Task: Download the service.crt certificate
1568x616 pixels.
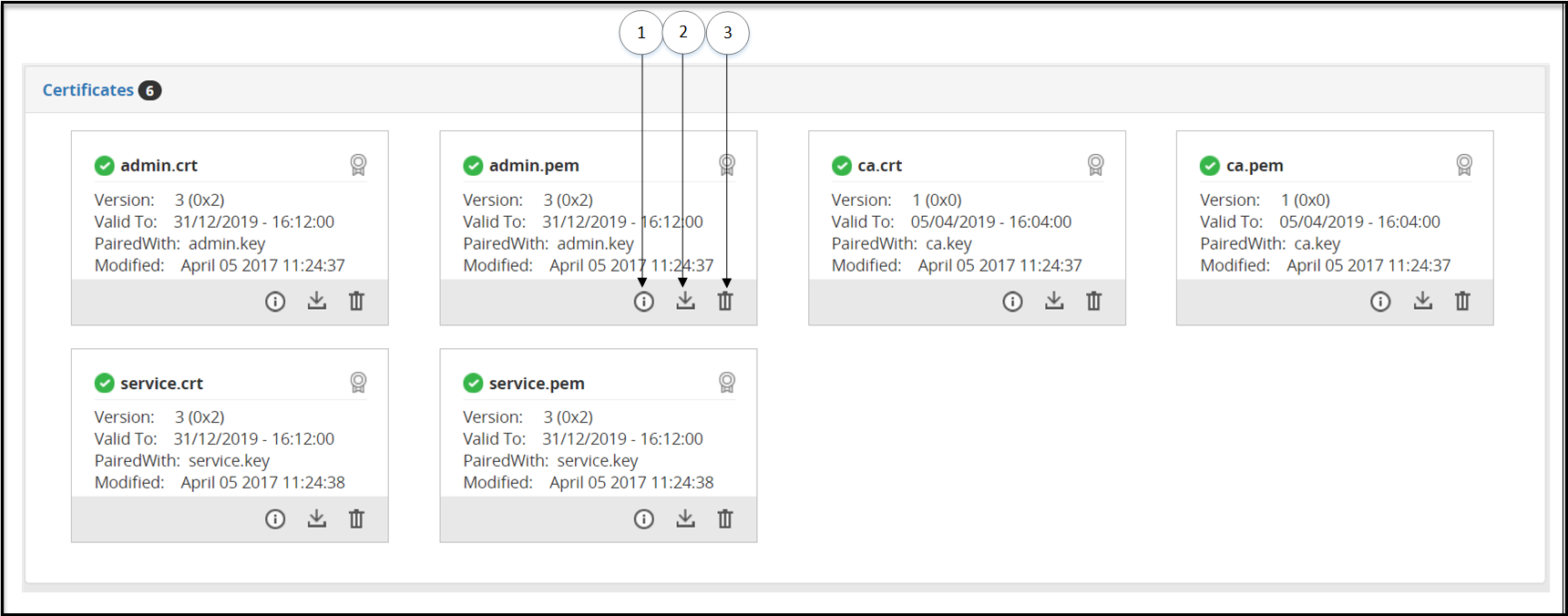Action: 316,518
